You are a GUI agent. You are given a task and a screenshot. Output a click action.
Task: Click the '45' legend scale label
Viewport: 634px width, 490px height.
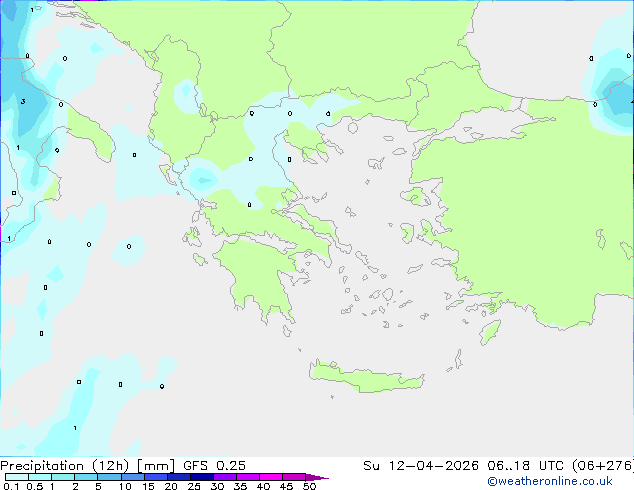(x=286, y=486)
